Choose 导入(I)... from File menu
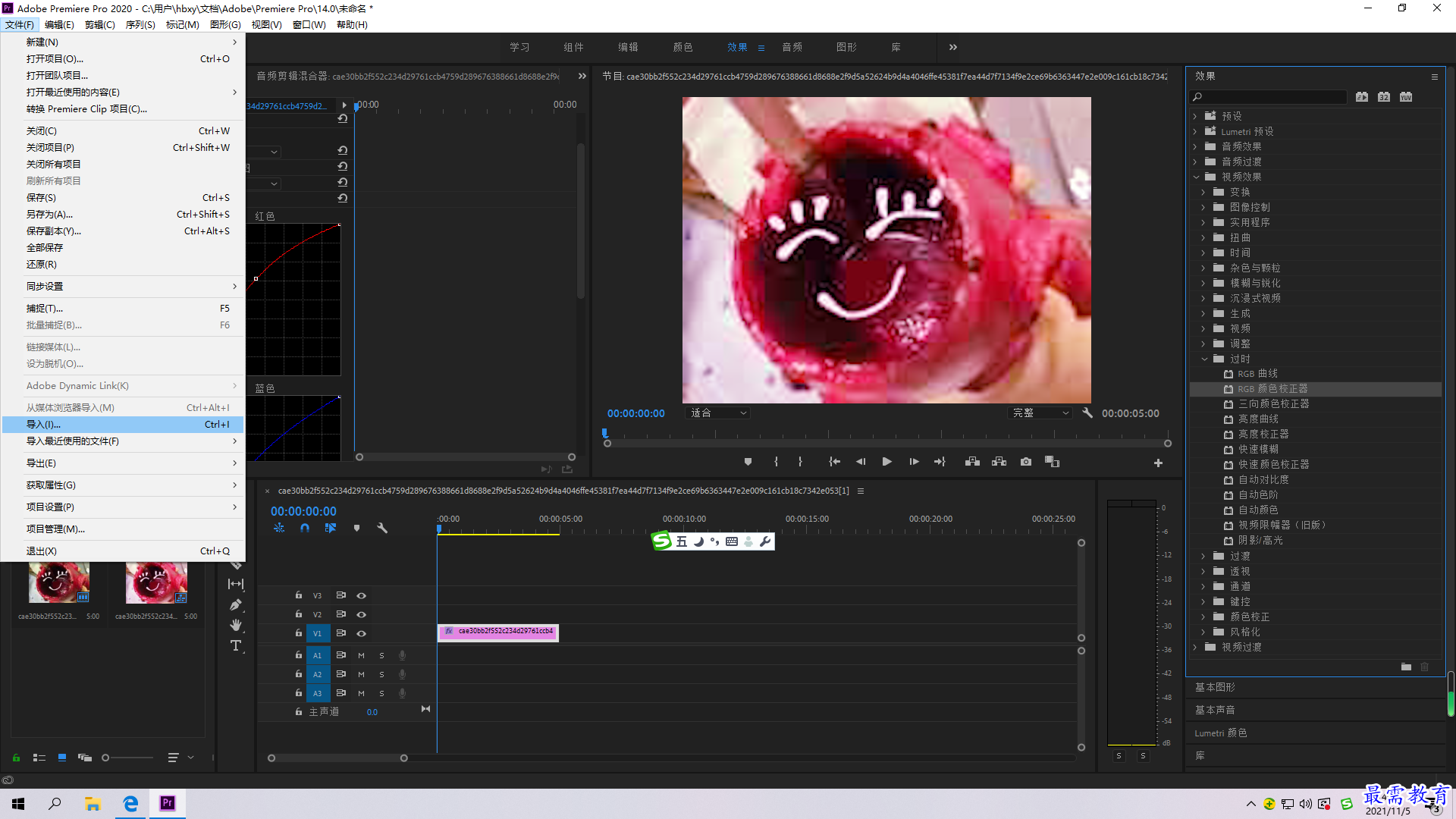 tap(123, 425)
